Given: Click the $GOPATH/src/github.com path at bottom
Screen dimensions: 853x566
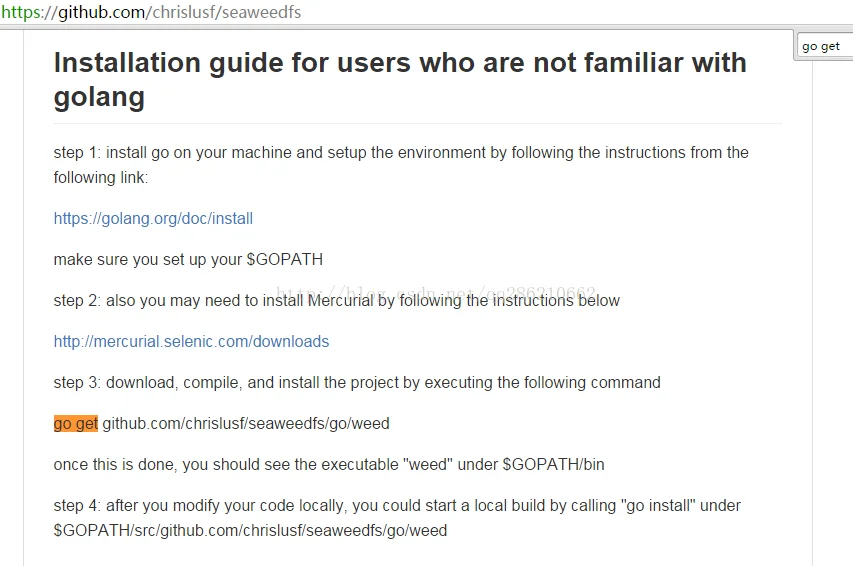Looking at the screenshot, I should point(250,531).
